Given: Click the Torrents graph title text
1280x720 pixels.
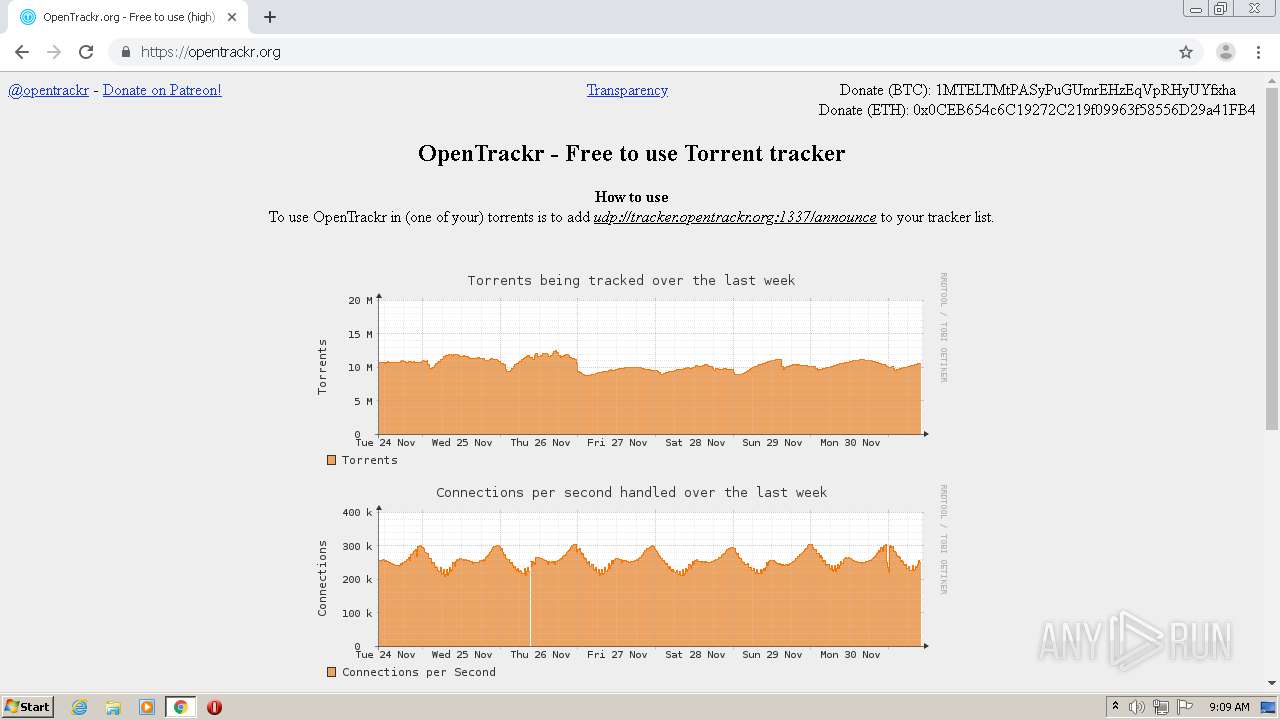Looking at the screenshot, I should tap(631, 280).
